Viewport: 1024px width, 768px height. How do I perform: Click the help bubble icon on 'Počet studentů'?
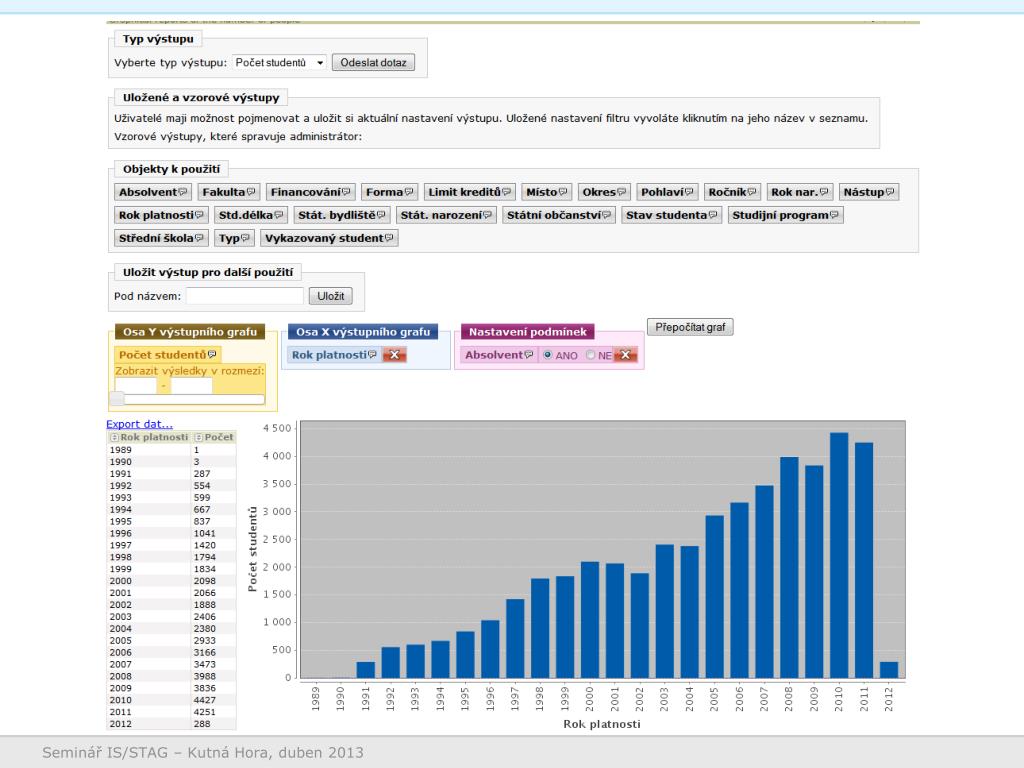pyautogui.click(x=212, y=354)
